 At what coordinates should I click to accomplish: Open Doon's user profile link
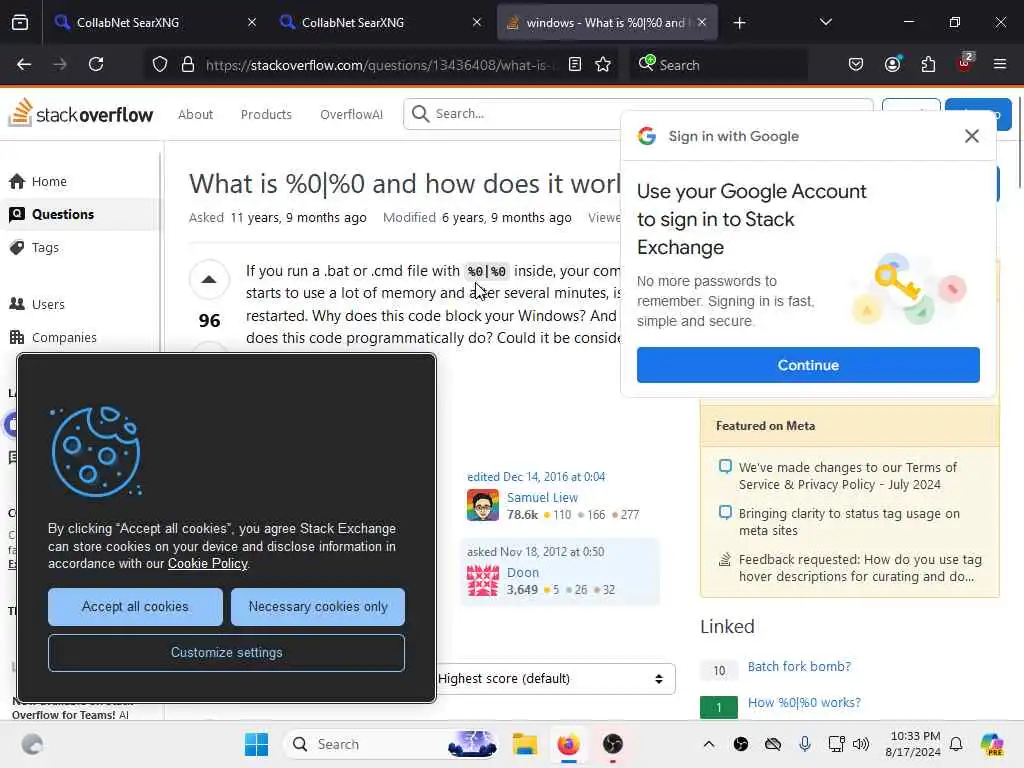click(522, 573)
